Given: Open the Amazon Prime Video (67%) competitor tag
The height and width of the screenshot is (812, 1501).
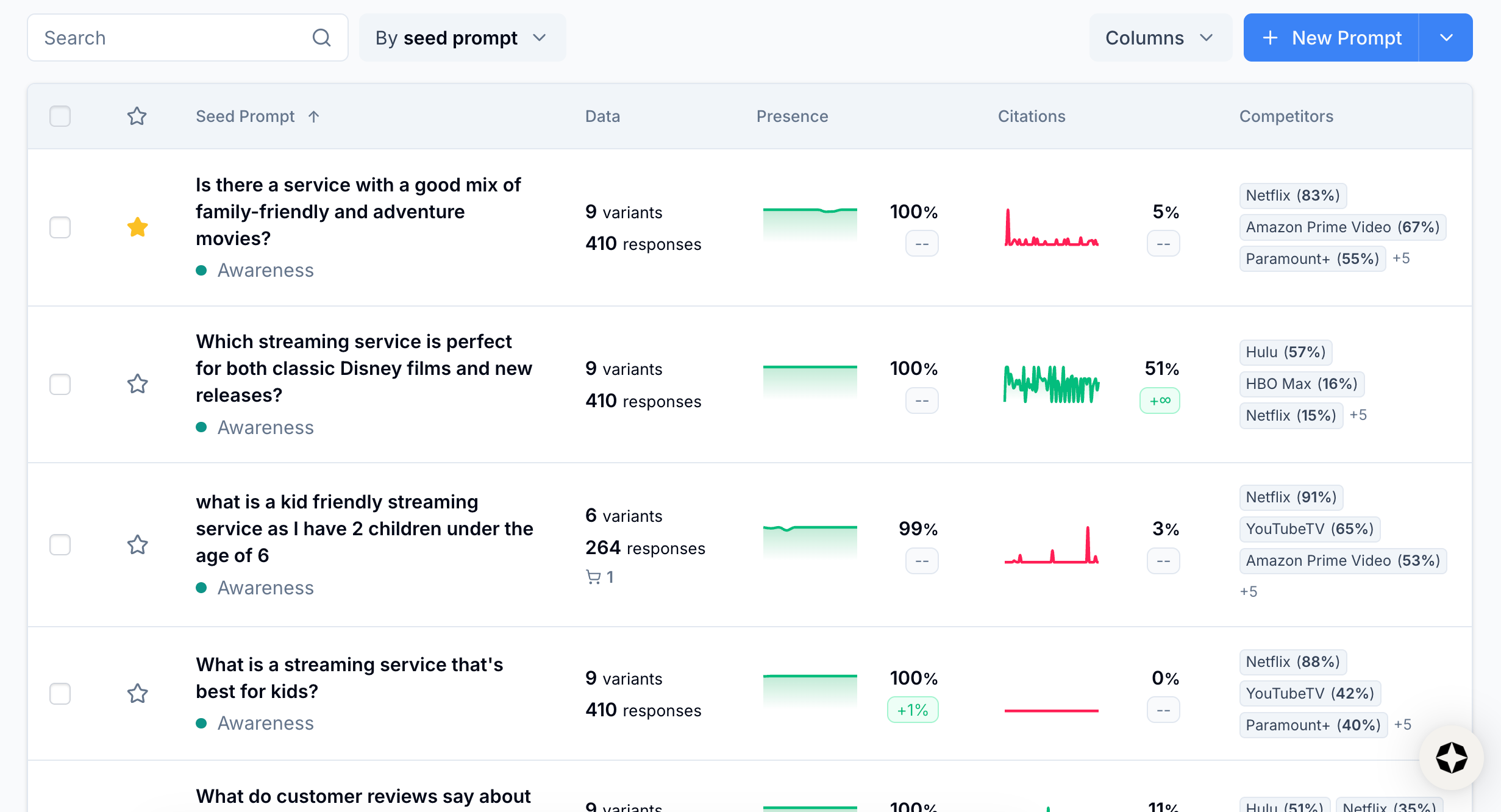Looking at the screenshot, I should 1342,227.
